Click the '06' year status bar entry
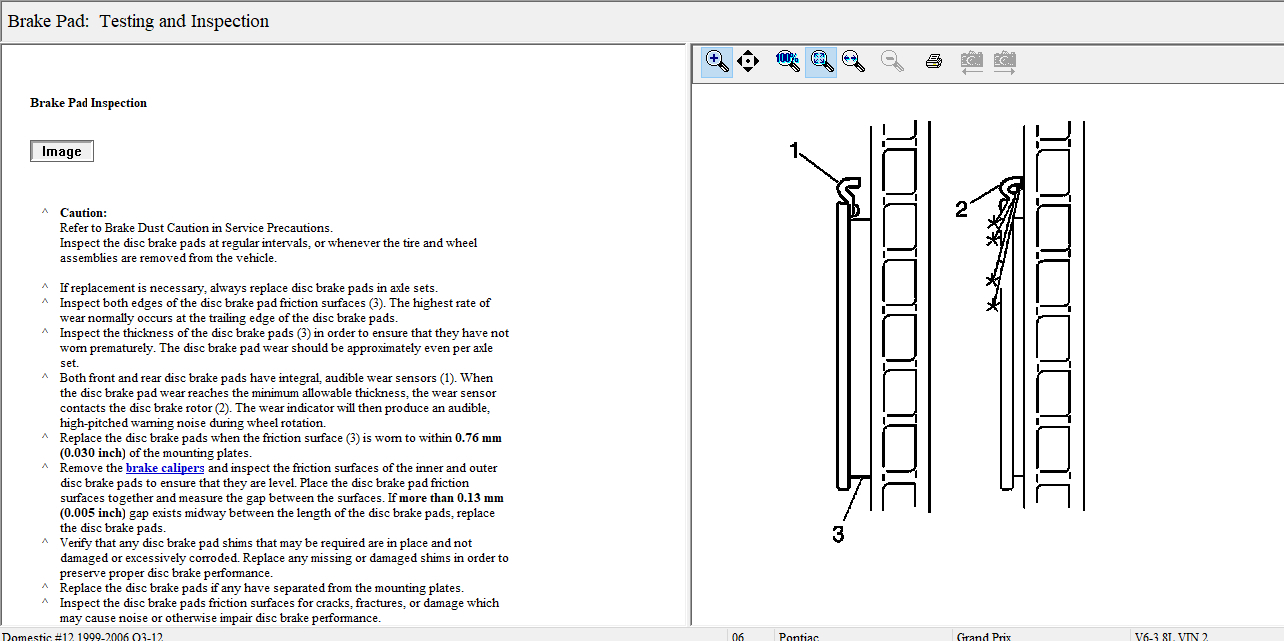 [738, 636]
